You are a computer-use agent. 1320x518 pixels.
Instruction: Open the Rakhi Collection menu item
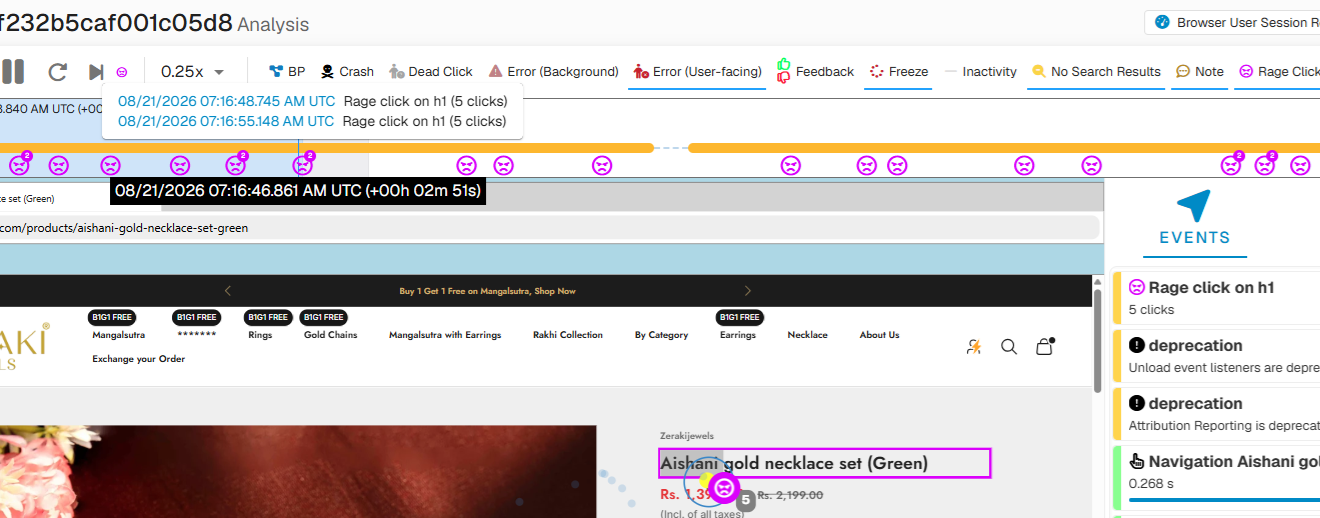click(568, 335)
